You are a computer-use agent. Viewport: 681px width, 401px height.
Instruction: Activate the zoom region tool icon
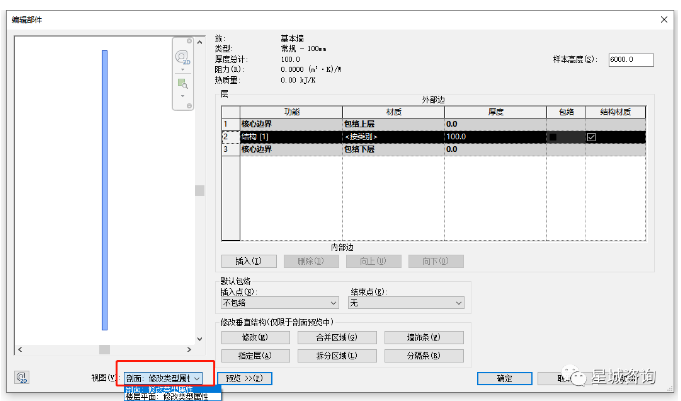(182, 83)
